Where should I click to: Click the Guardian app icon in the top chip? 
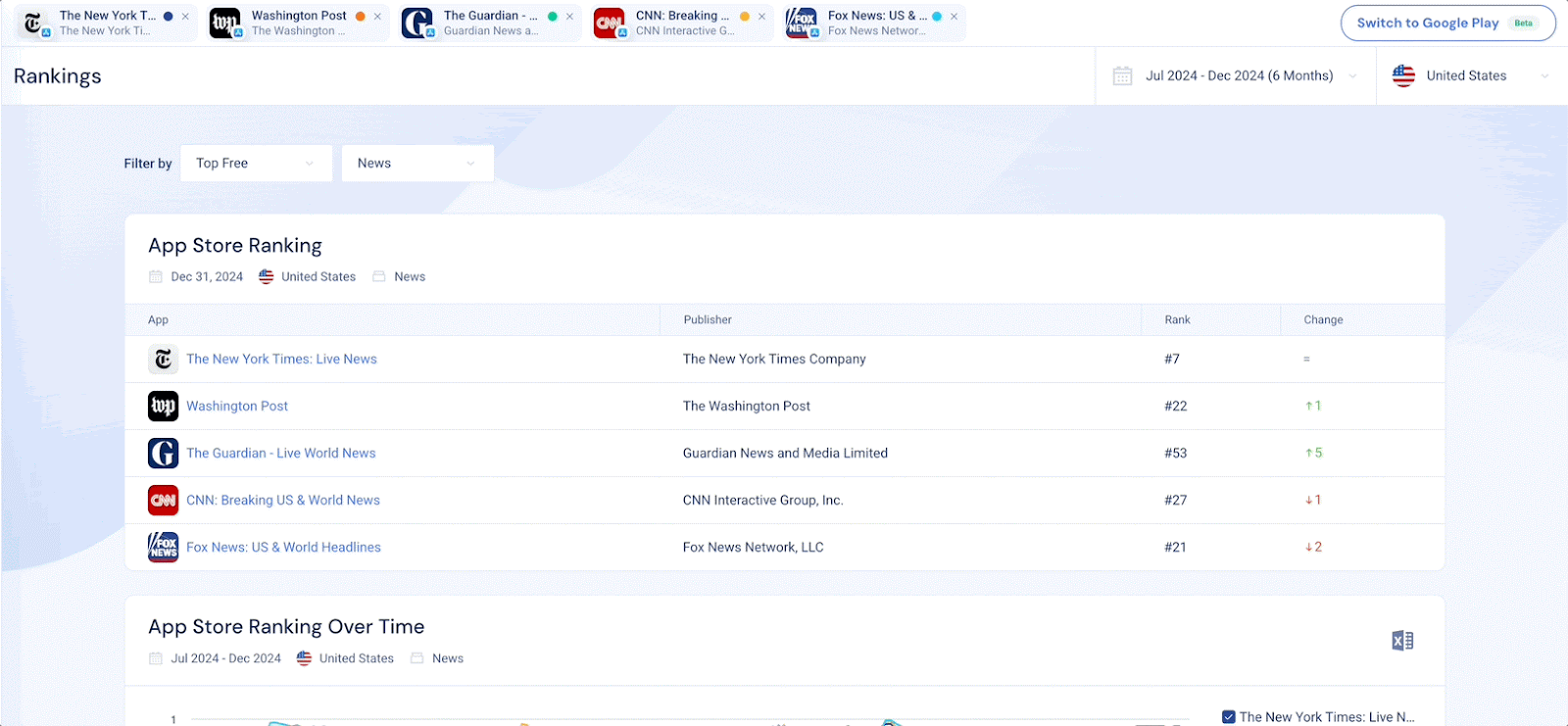pyautogui.click(x=417, y=24)
